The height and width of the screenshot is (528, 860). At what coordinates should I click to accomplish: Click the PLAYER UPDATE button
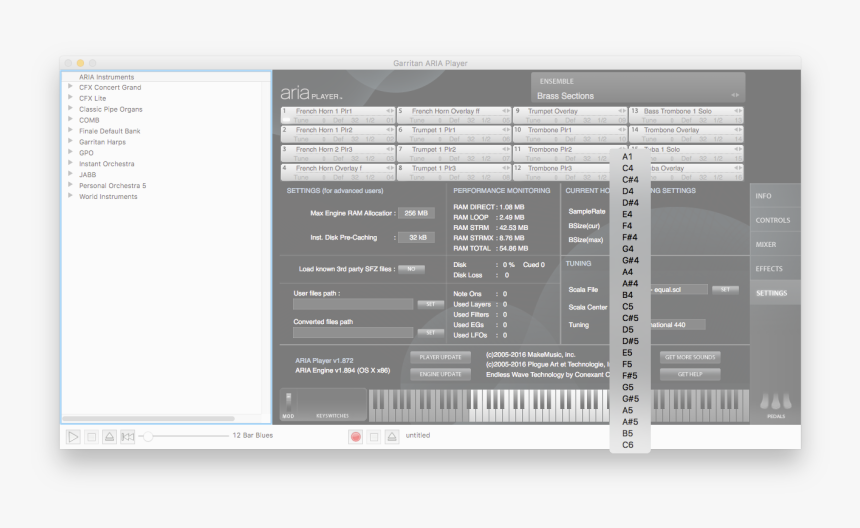(x=440, y=357)
